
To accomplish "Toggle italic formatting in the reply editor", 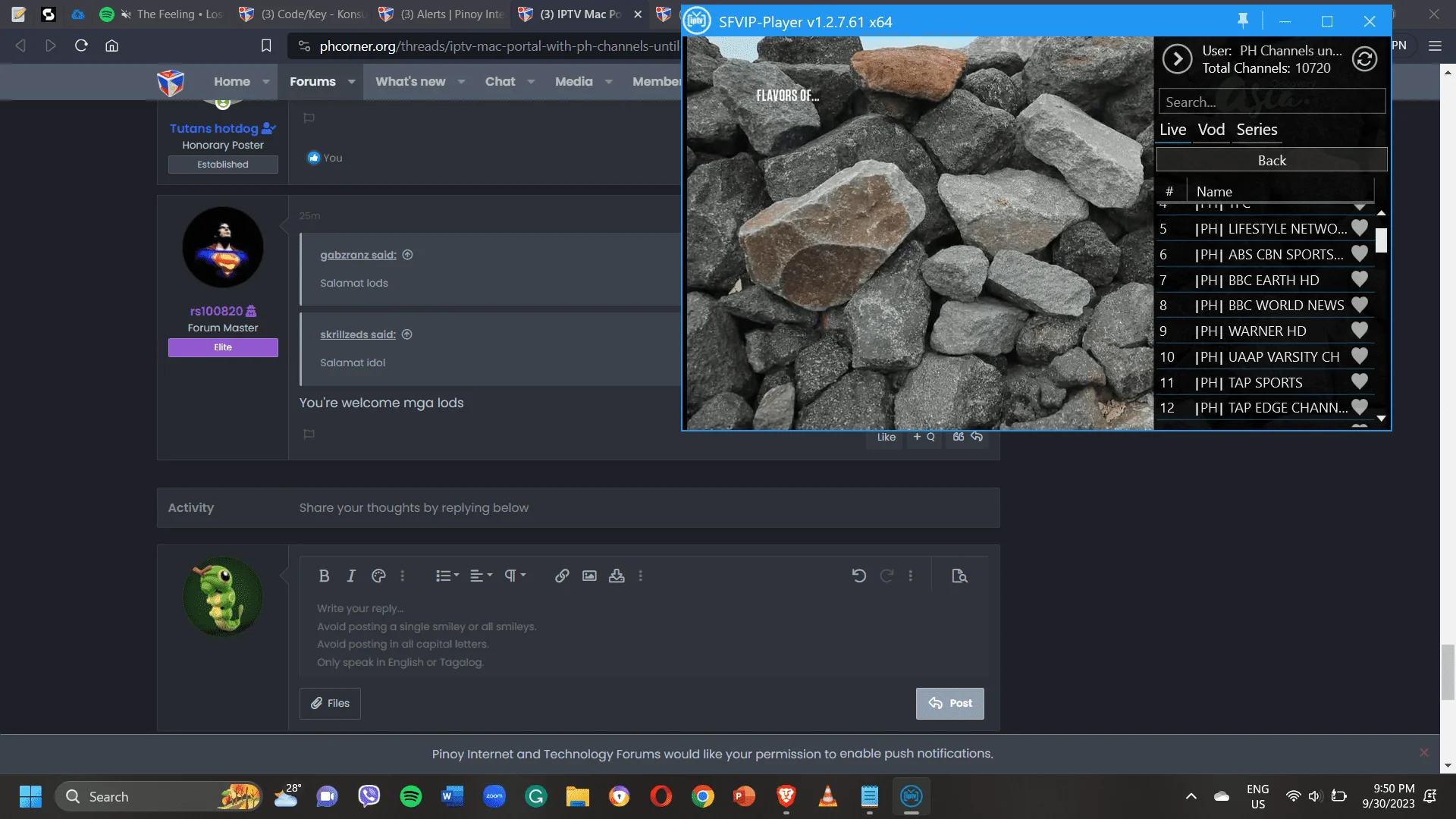I will [351, 576].
